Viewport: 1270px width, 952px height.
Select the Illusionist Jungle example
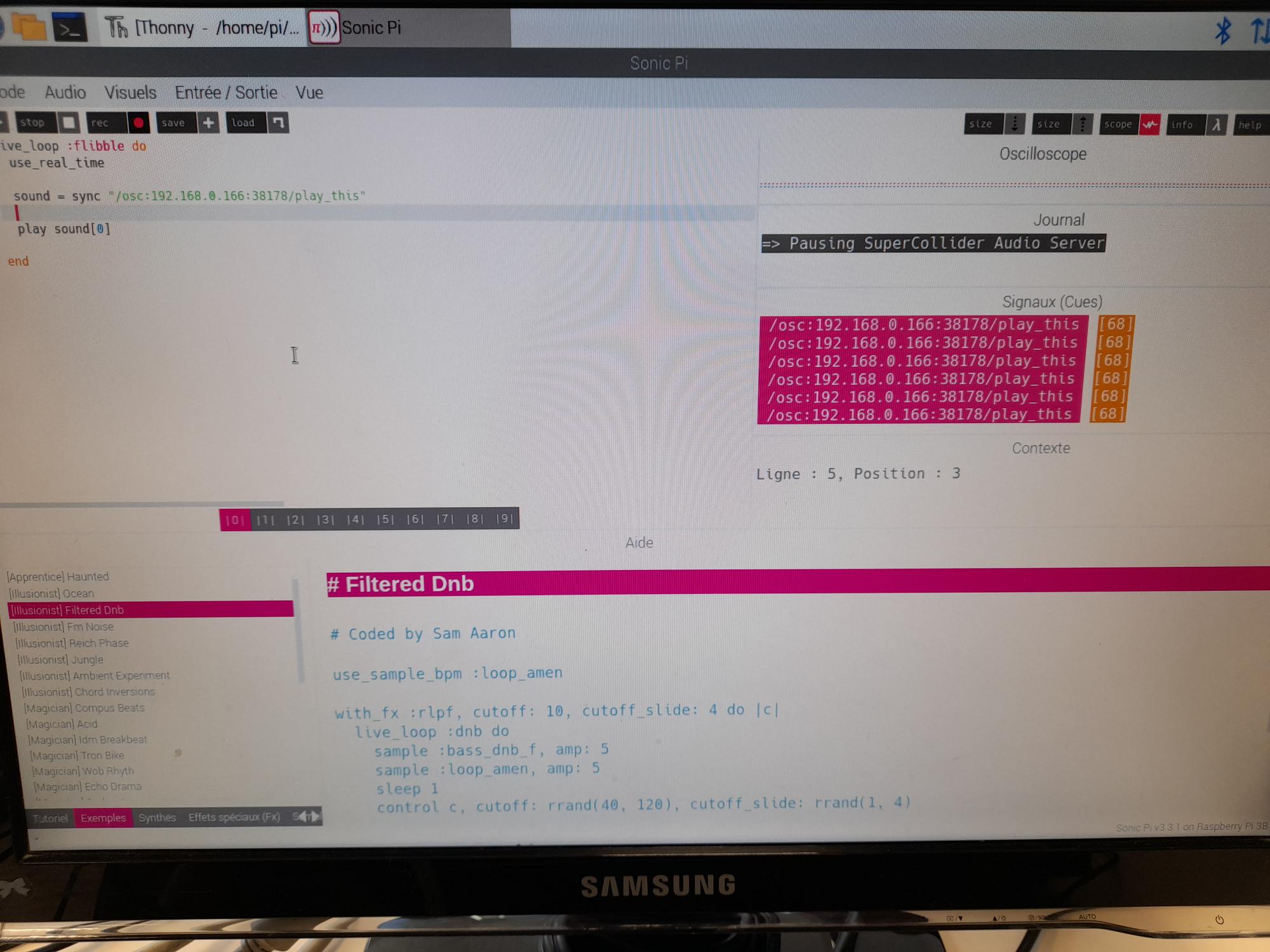coord(60,659)
